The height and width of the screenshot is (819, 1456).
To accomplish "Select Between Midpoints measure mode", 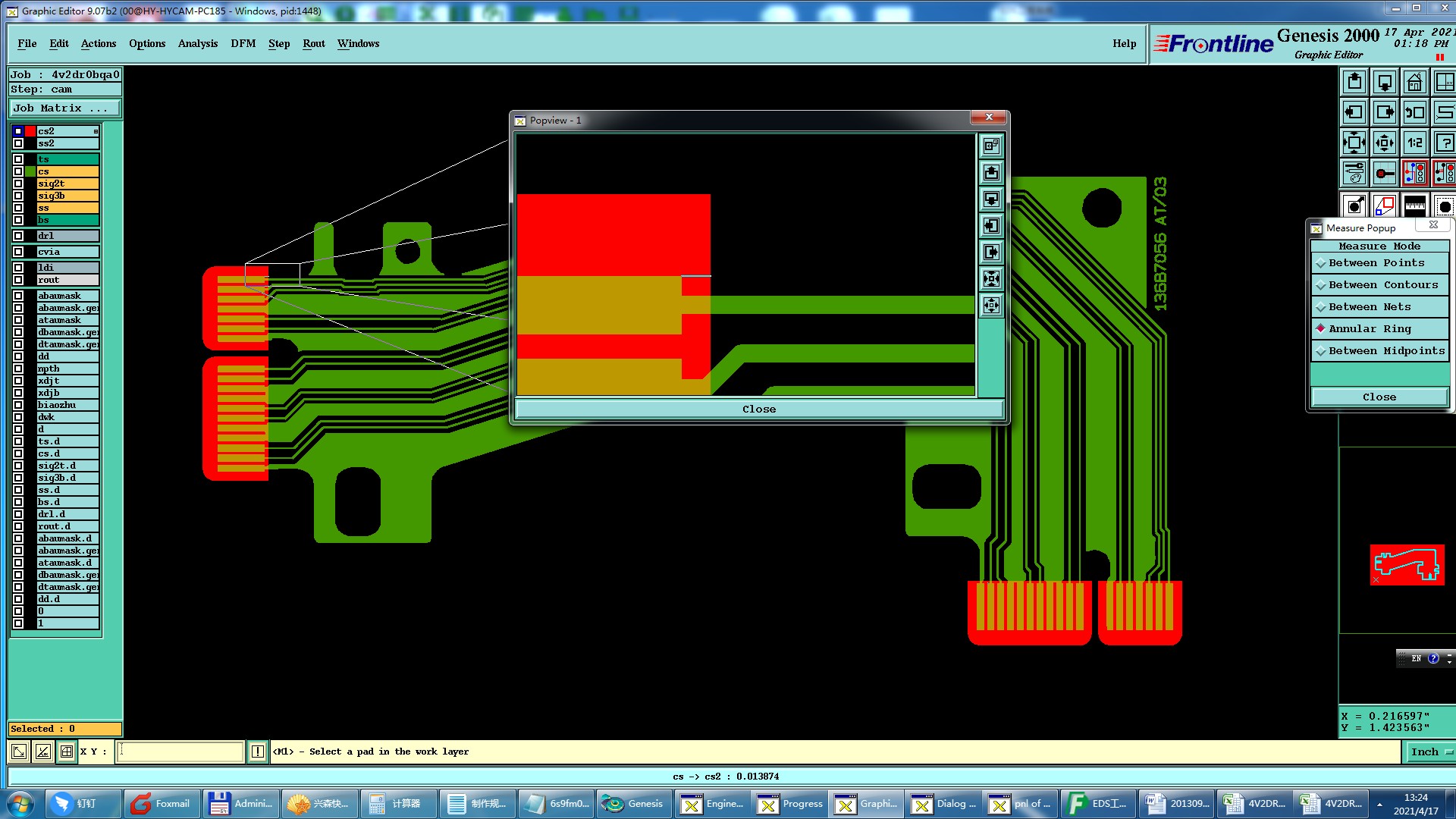I will (x=1385, y=351).
